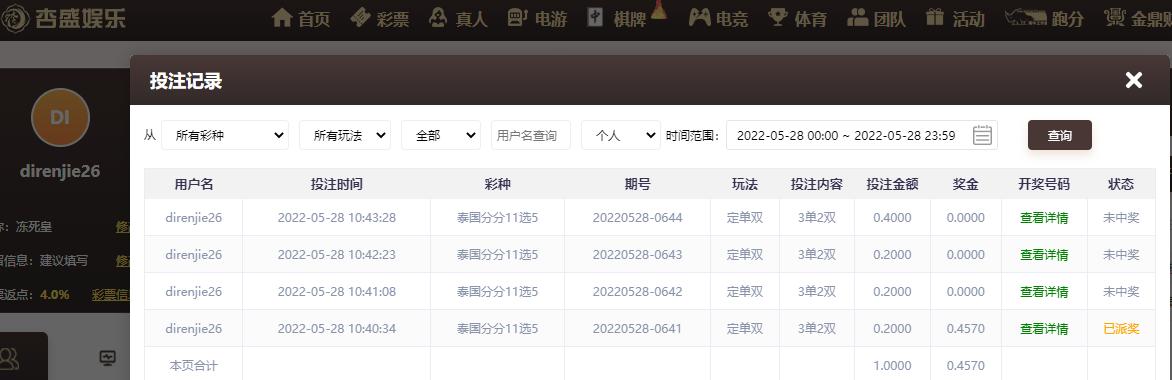Close the 投注记录 dialog
The height and width of the screenshot is (380, 1172).
(x=1134, y=80)
